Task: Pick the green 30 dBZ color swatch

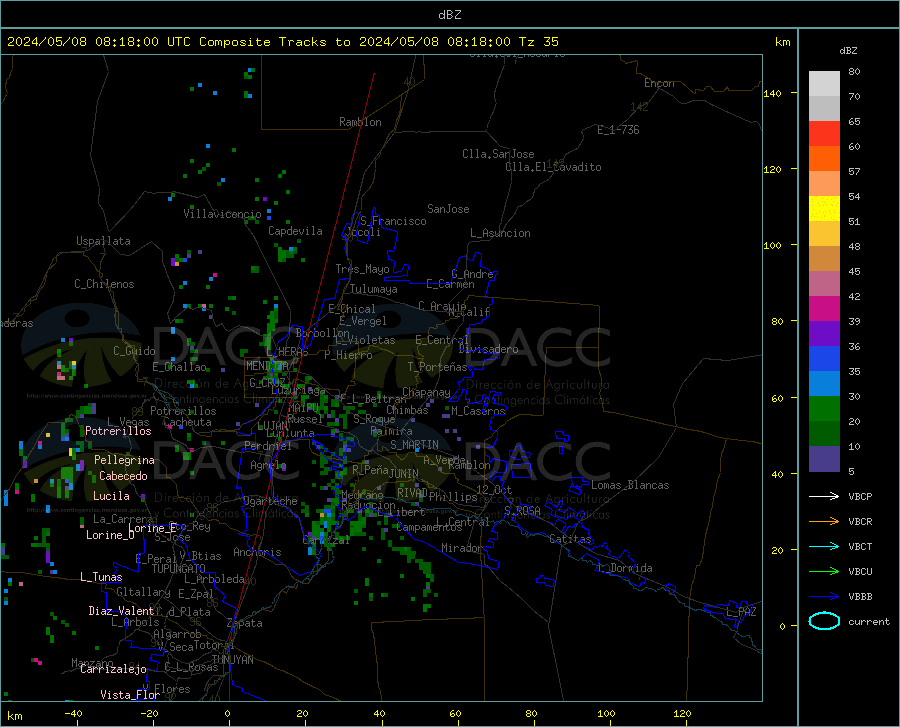Action: 824,409
